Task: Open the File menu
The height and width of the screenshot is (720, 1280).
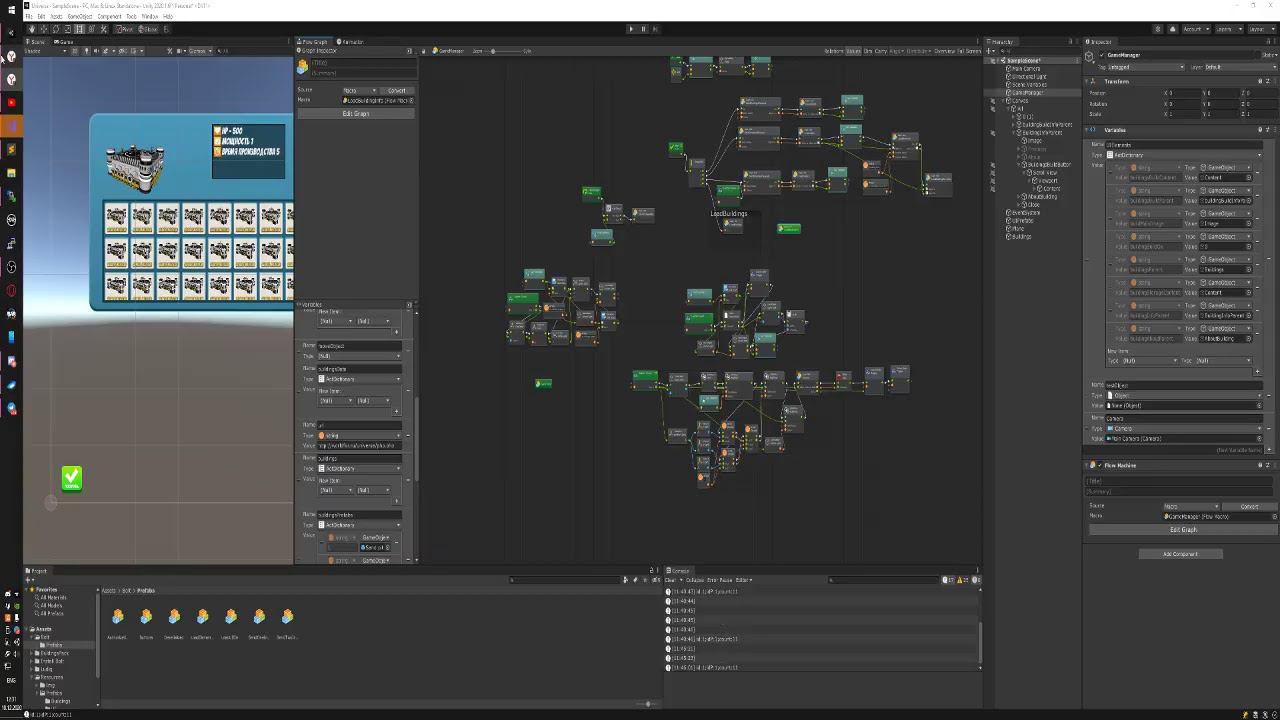Action: 29,17
